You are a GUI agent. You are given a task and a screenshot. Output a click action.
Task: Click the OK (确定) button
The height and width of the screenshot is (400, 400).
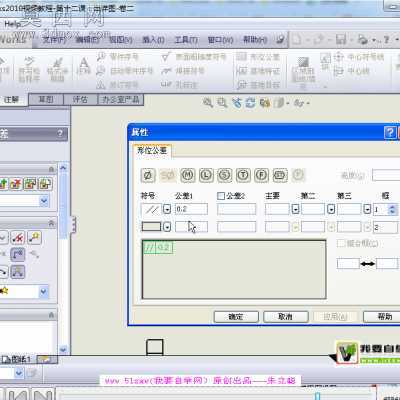pos(236,317)
